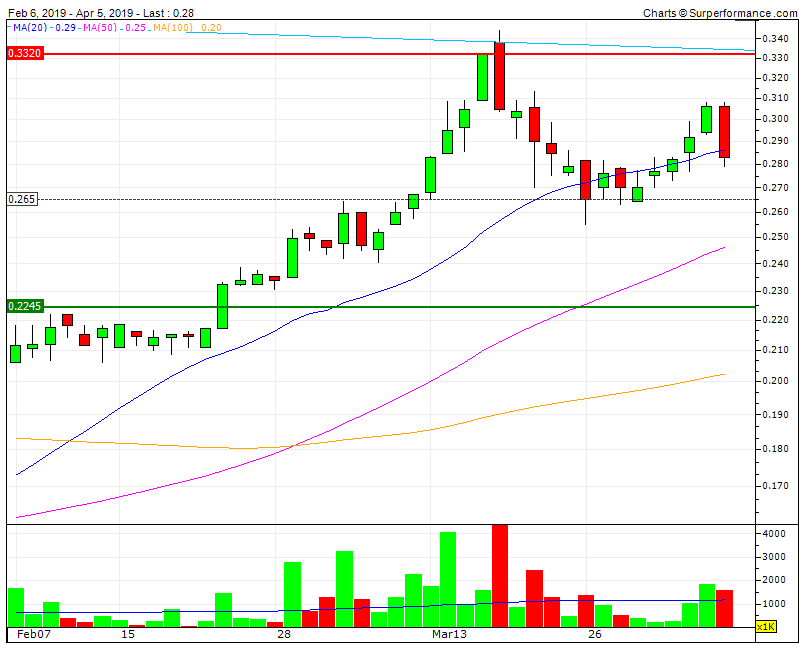The image size is (805, 650).
Task: Click the green 0.2245 support level tag
Action: click(25, 306)
